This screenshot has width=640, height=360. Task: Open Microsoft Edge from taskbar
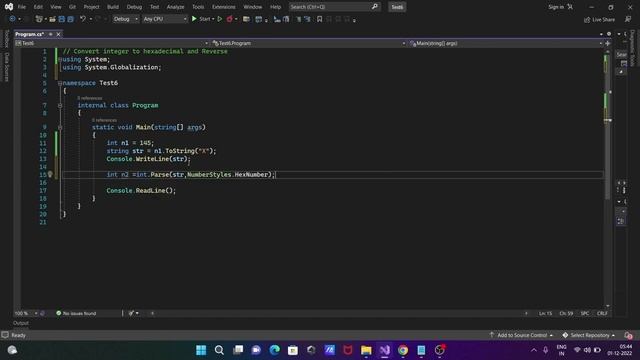tap(275, 350)
